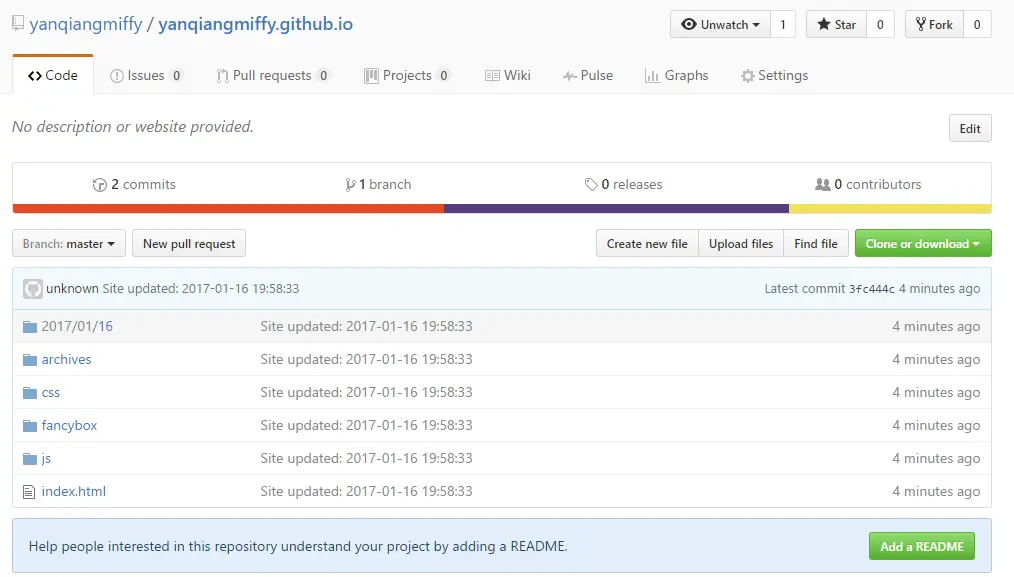Open the css folder
Screen dimensions: 1014x577
[50, 392]
